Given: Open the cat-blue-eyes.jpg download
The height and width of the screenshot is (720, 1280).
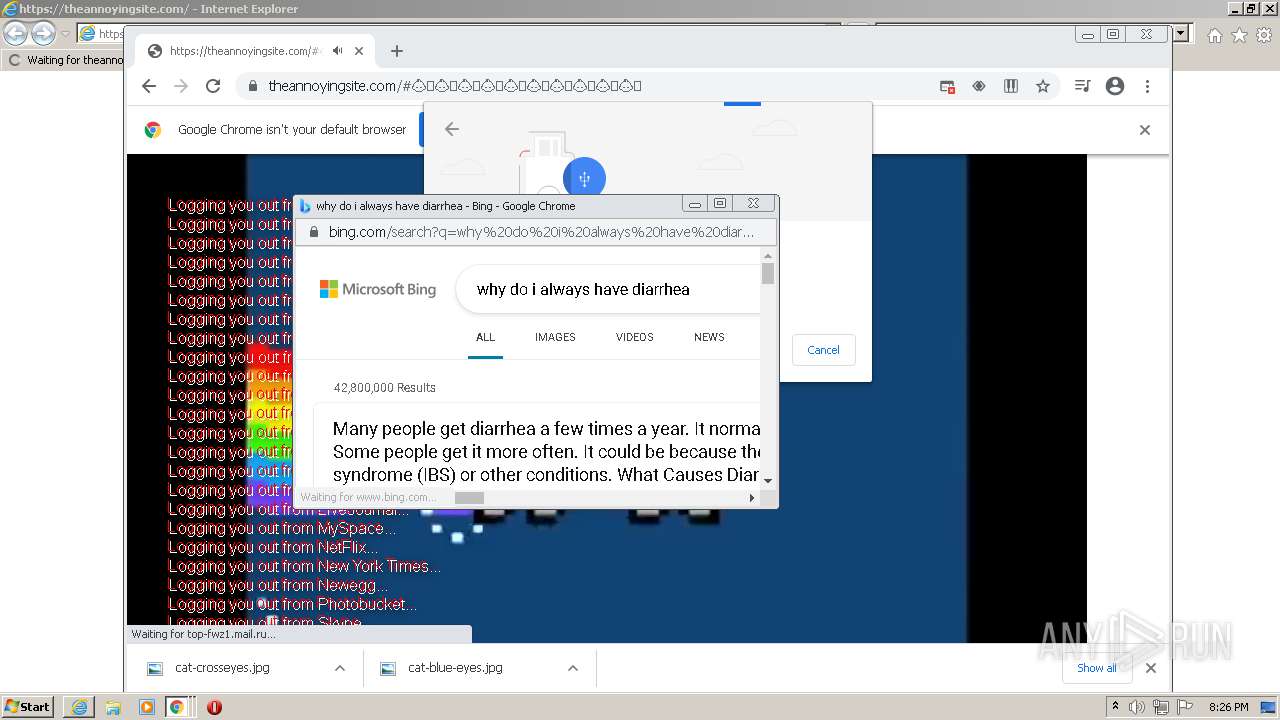Looking at the screenshot, I should tap(455, 668).
